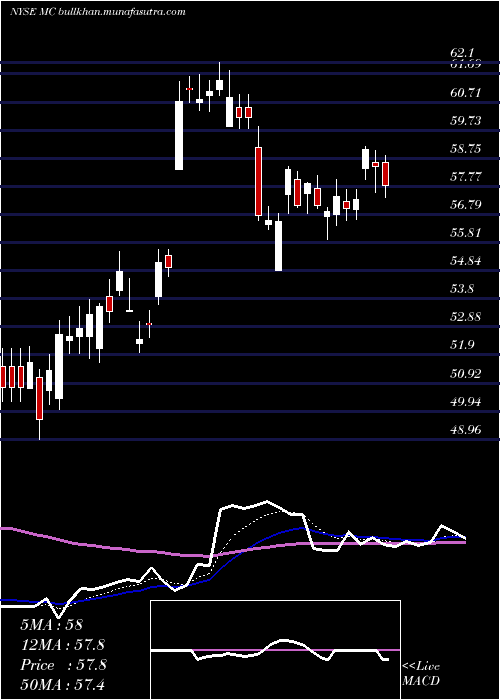Click the 49.94 price axis label
This screenshot has width=500, height=700.
coord(466,402)
